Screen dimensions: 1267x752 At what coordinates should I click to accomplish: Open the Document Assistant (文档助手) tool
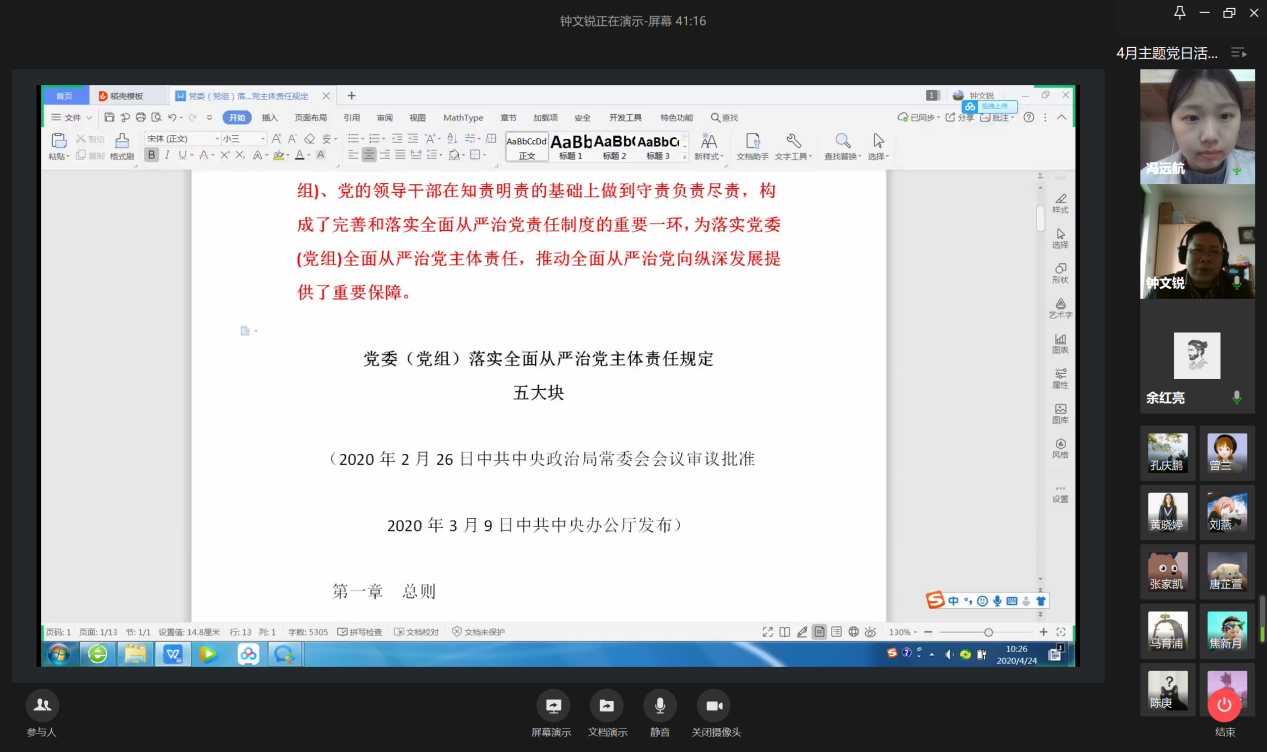[x=752, y=141]
